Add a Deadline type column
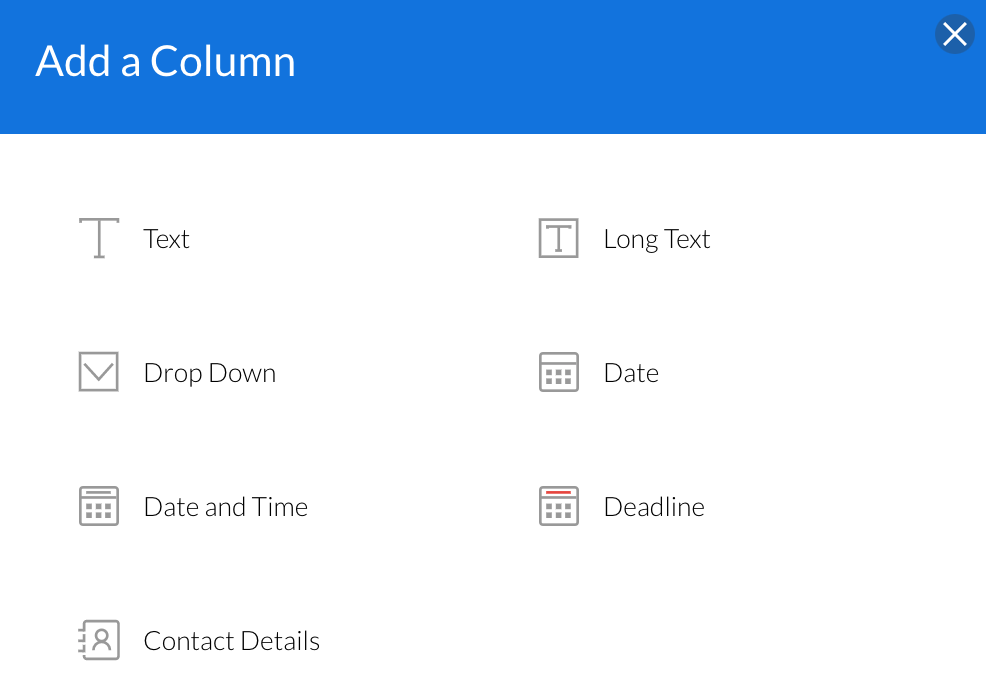The image size is (986, 688). point(654,507)
